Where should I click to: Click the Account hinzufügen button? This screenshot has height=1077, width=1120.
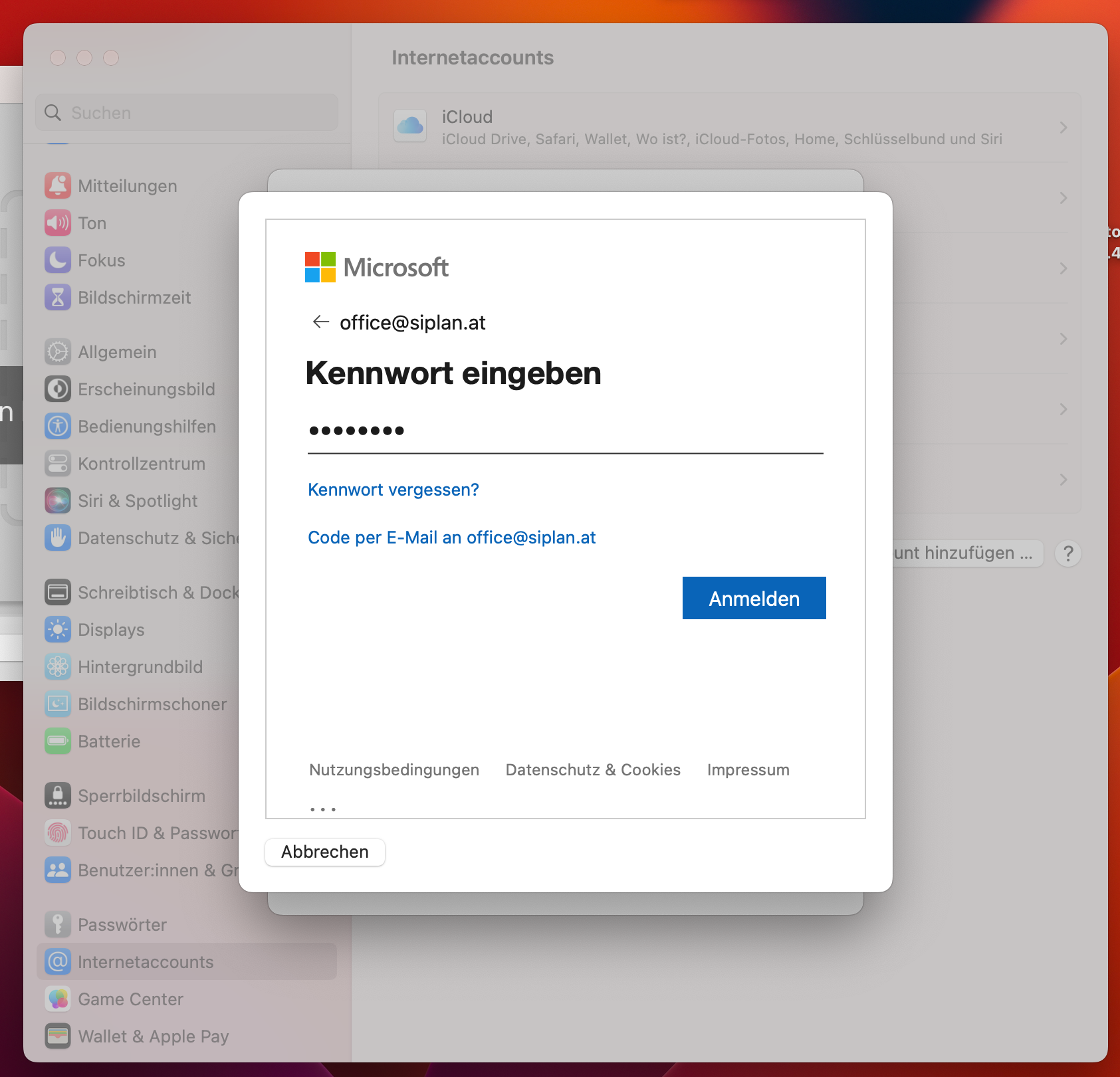(x=967, y=553)
